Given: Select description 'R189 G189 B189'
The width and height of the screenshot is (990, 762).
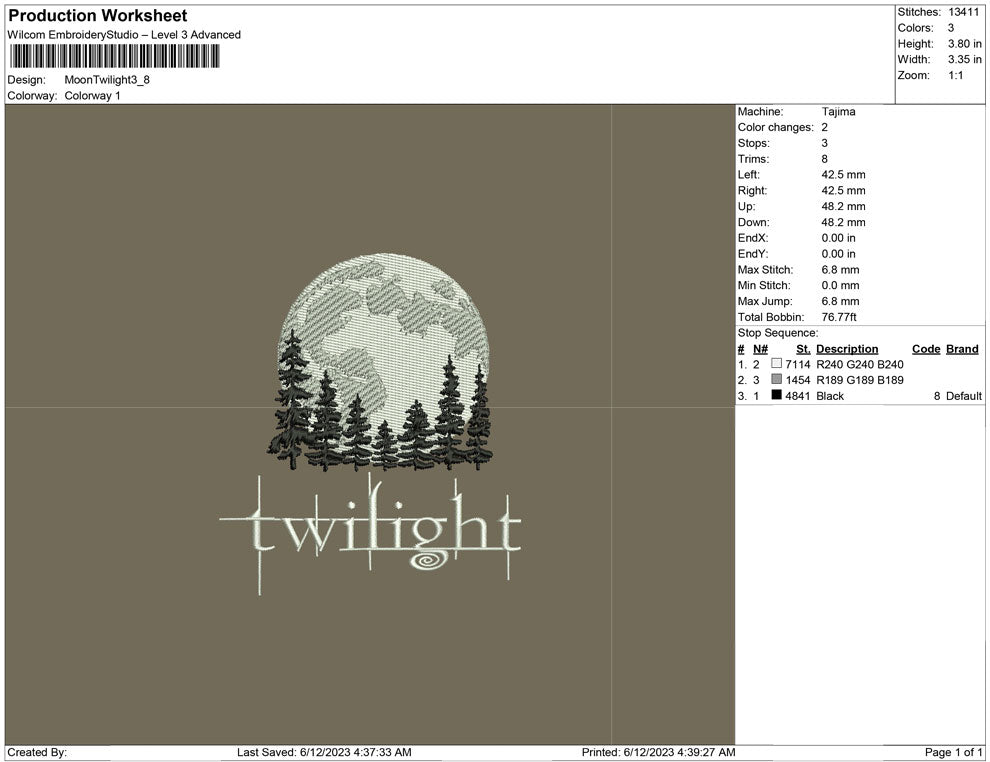Looking at the screenshot, I should click(859, 380).
